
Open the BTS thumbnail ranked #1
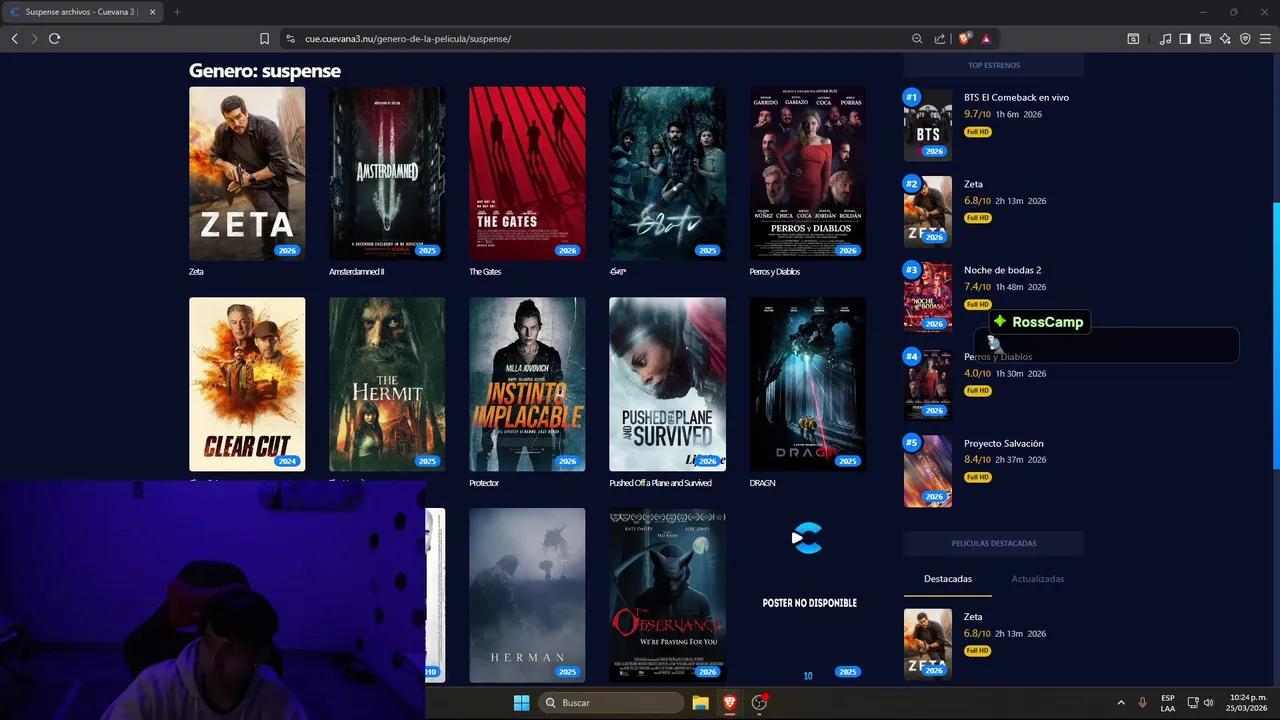(x=928, y=124)
